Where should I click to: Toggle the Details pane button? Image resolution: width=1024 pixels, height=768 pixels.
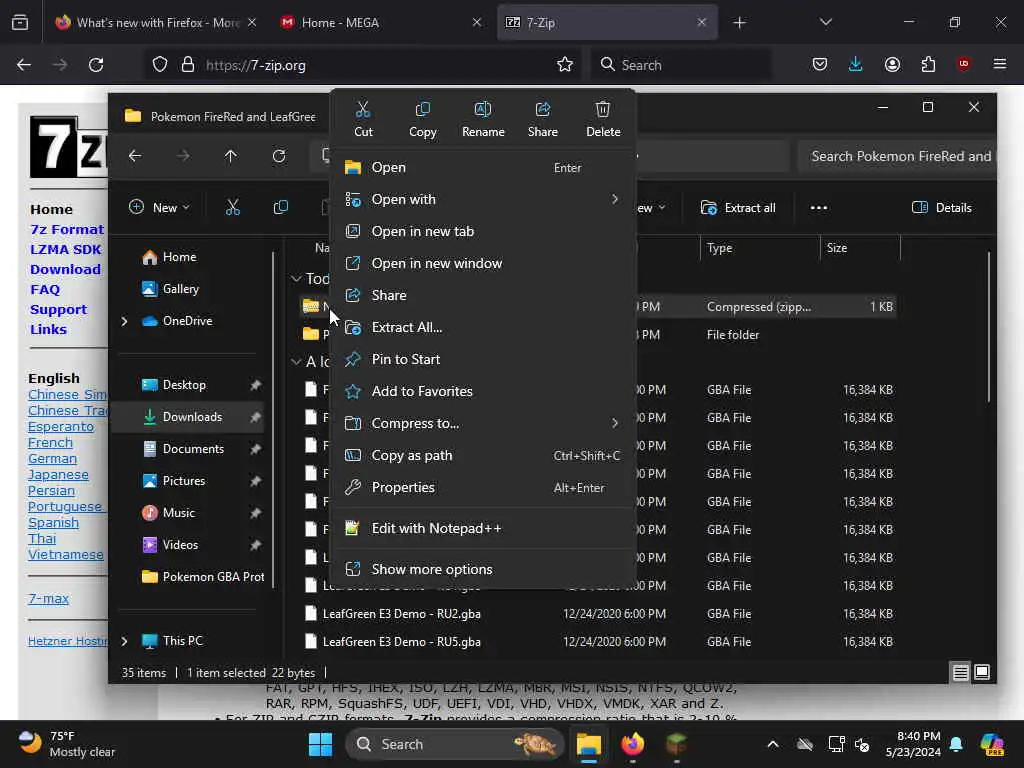pyautogui.click(x=942, y=208)
